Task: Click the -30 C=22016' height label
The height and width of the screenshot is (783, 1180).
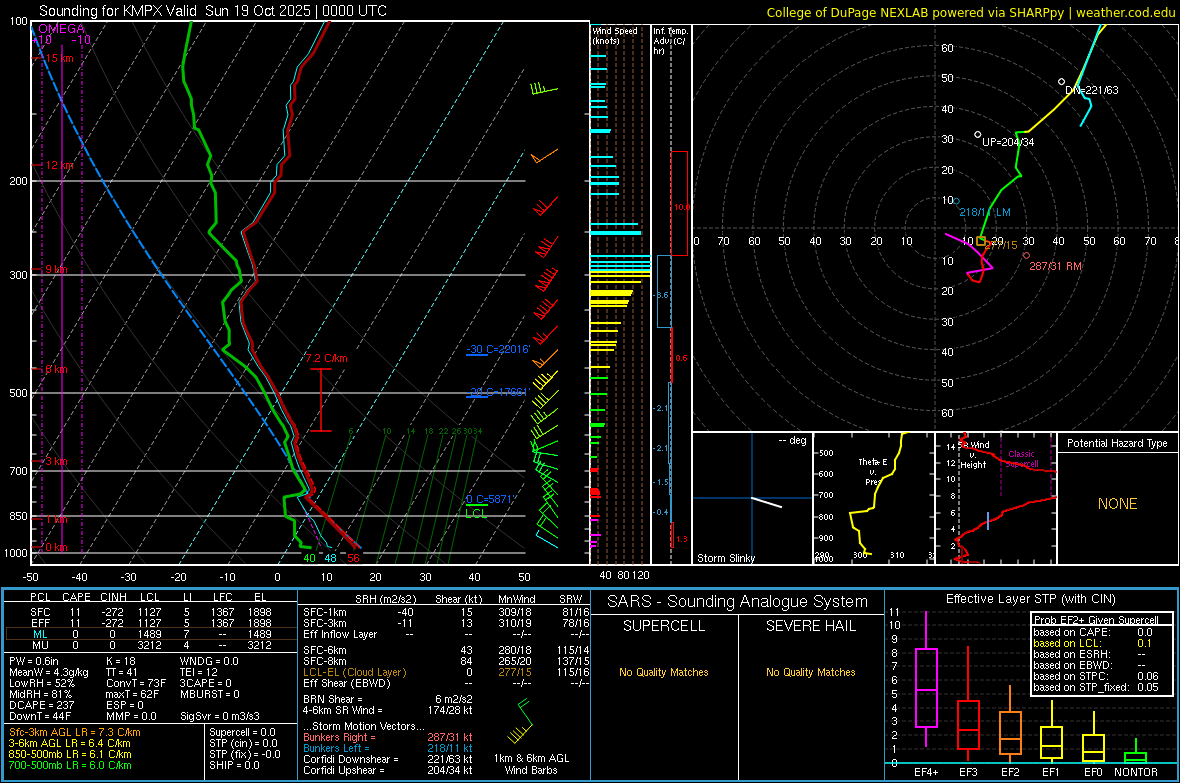Action: pos(497,349)
